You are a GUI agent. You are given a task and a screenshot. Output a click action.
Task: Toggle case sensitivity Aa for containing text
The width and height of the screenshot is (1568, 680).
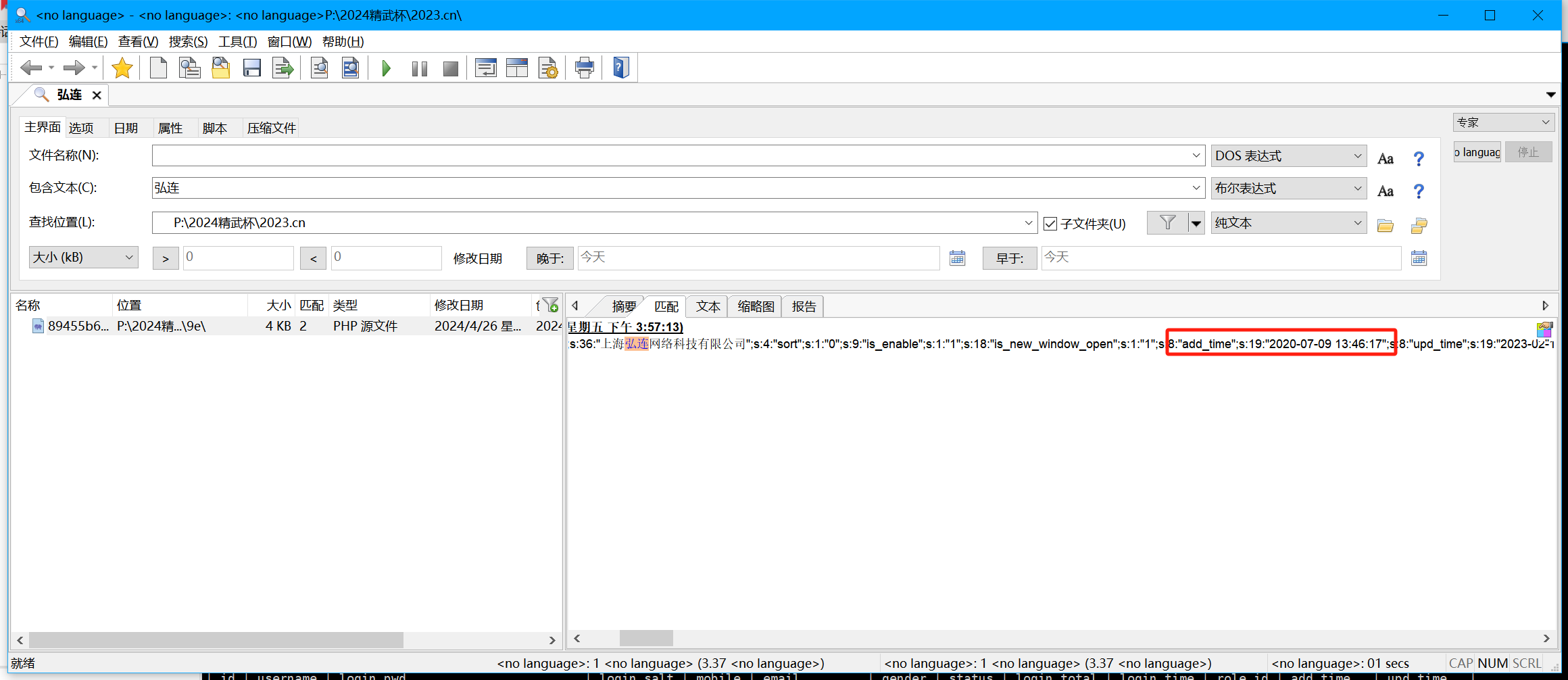click(x=1386, y=191)
